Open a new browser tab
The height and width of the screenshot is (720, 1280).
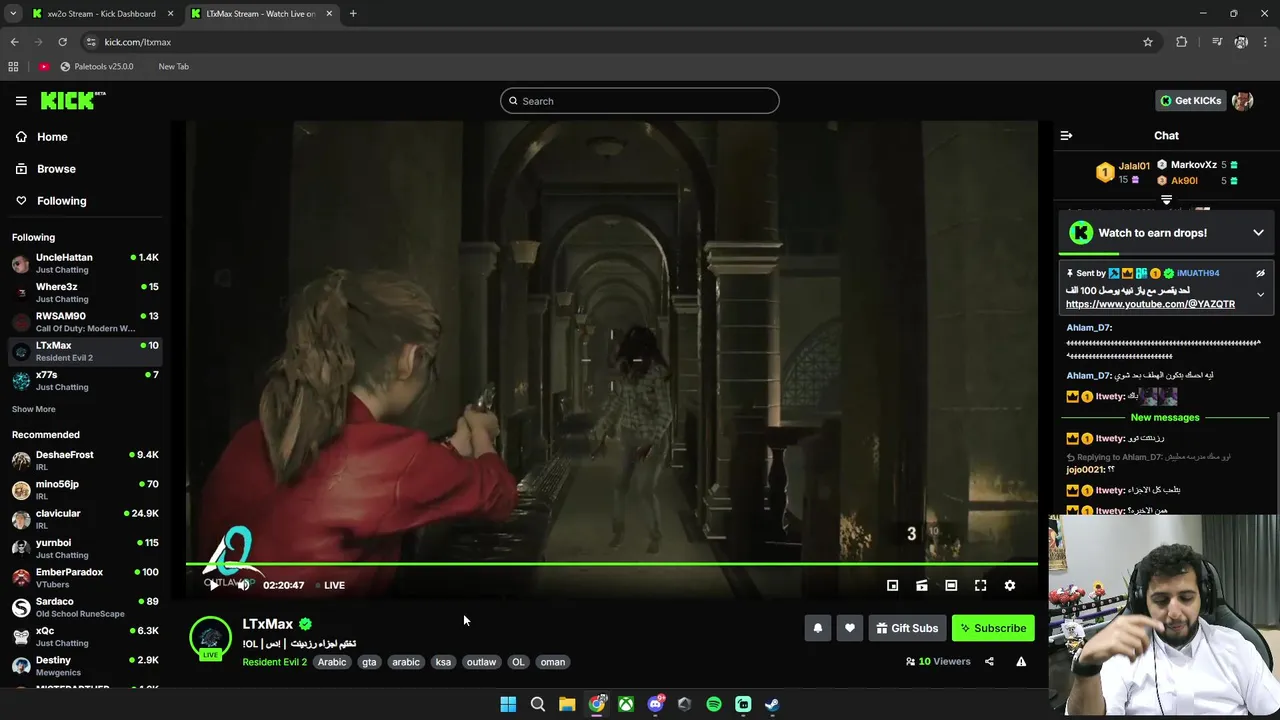(x=353, y=14)
